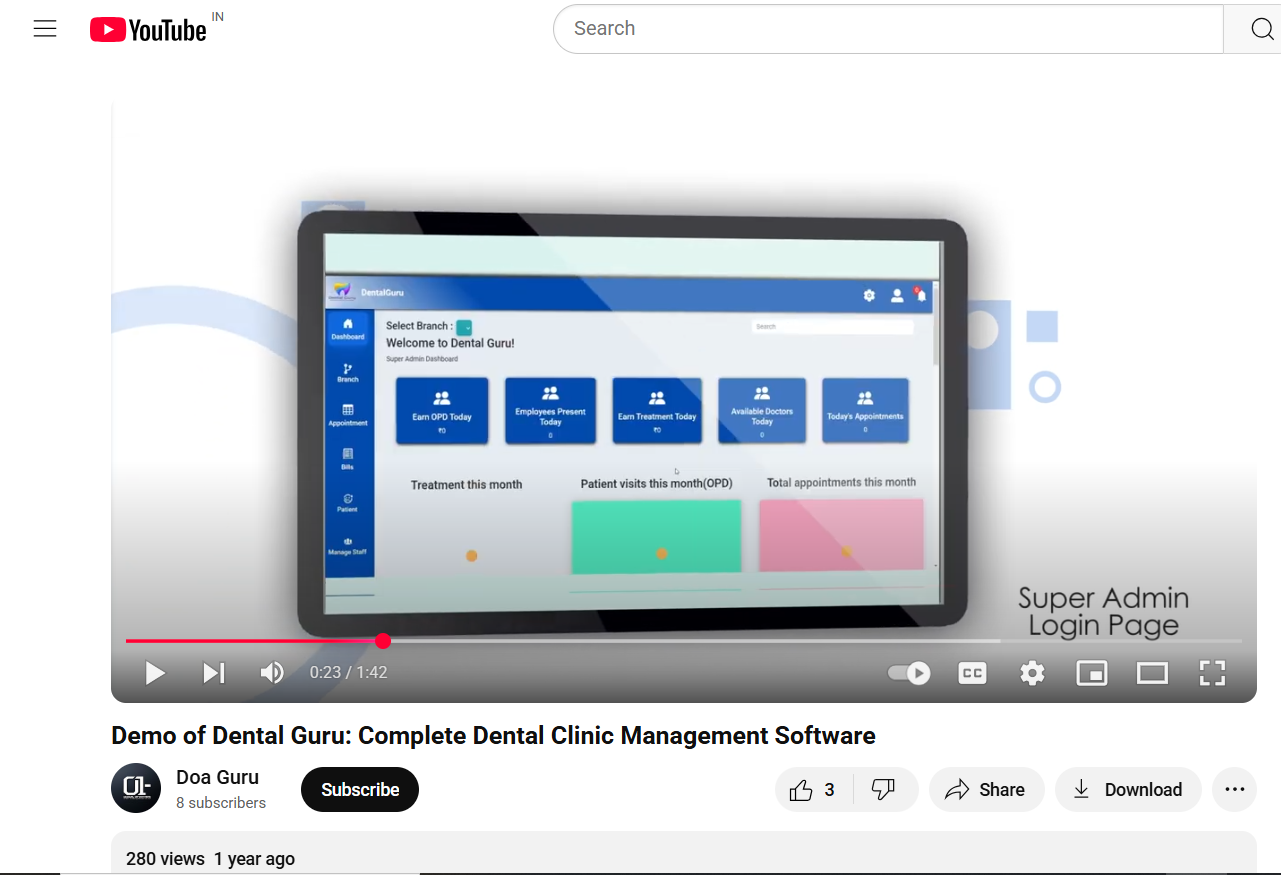Click Appointment in the demo sidebar
The width and height of the screenshot is (1281, 875).
pyautogui.click(x=348, y=416)
